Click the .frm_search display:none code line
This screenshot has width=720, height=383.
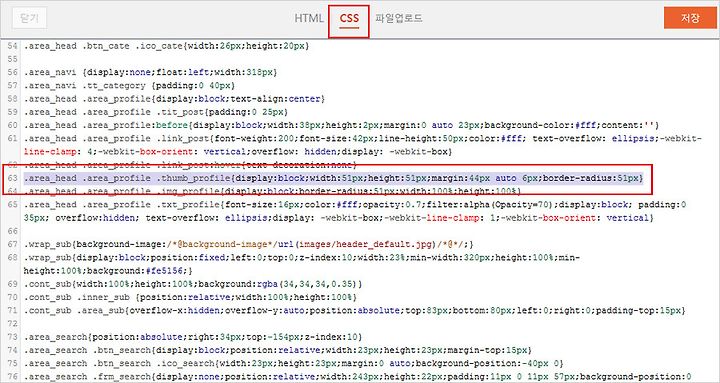tap(358, 377)
